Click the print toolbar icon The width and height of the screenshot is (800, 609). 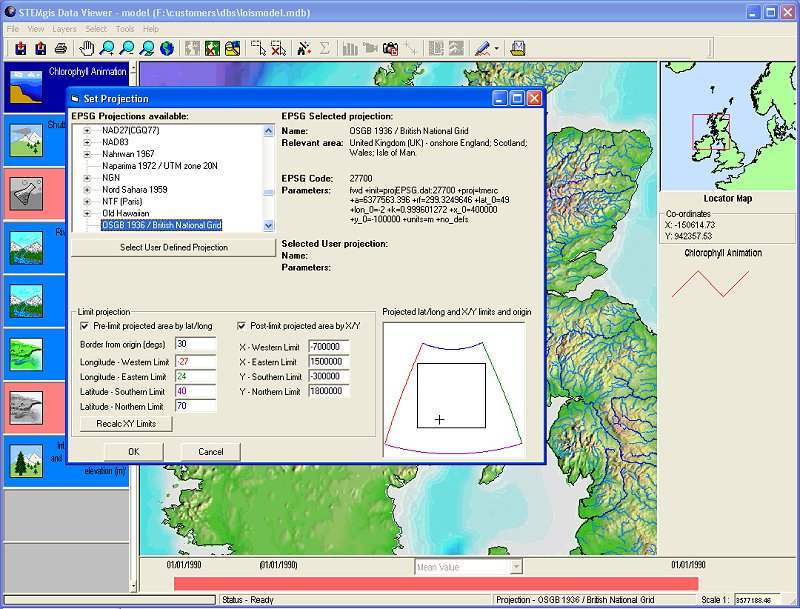click(61, 48)
